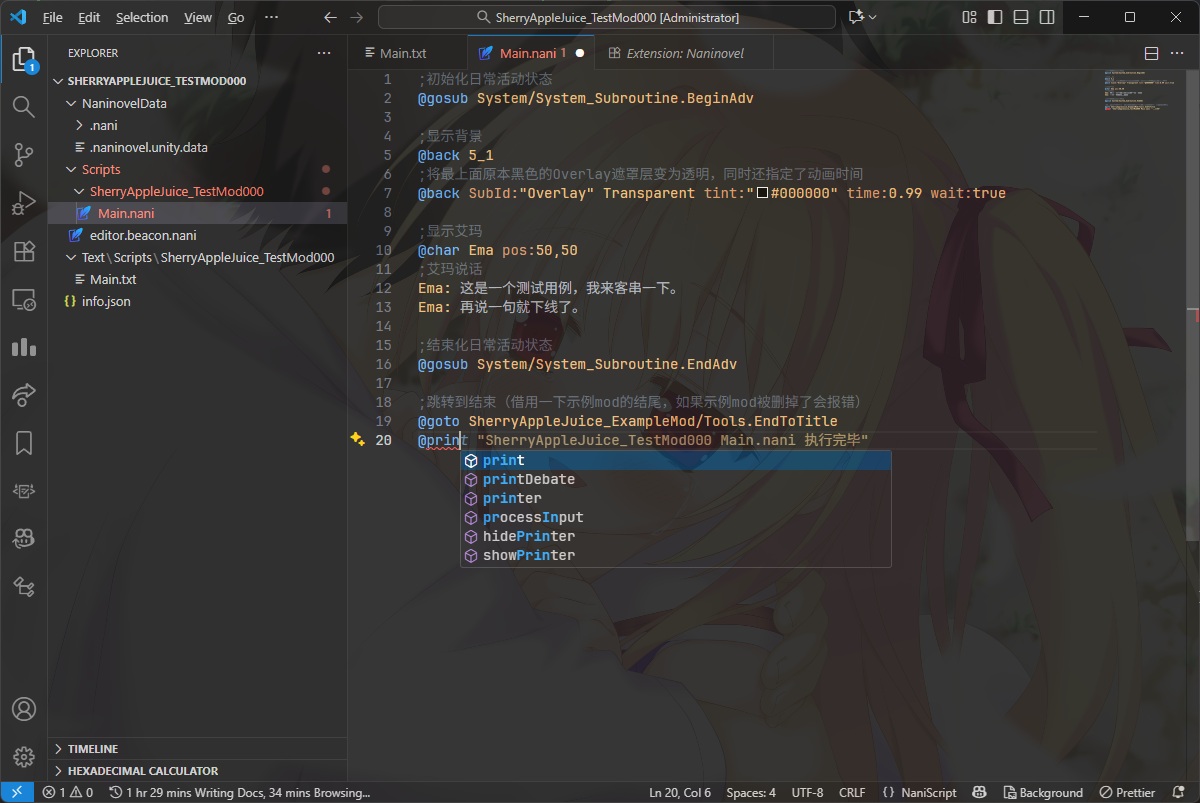Open the View menu
Image resolution: width=1200 pixels, height=803 pixels.
pos(197,17)
